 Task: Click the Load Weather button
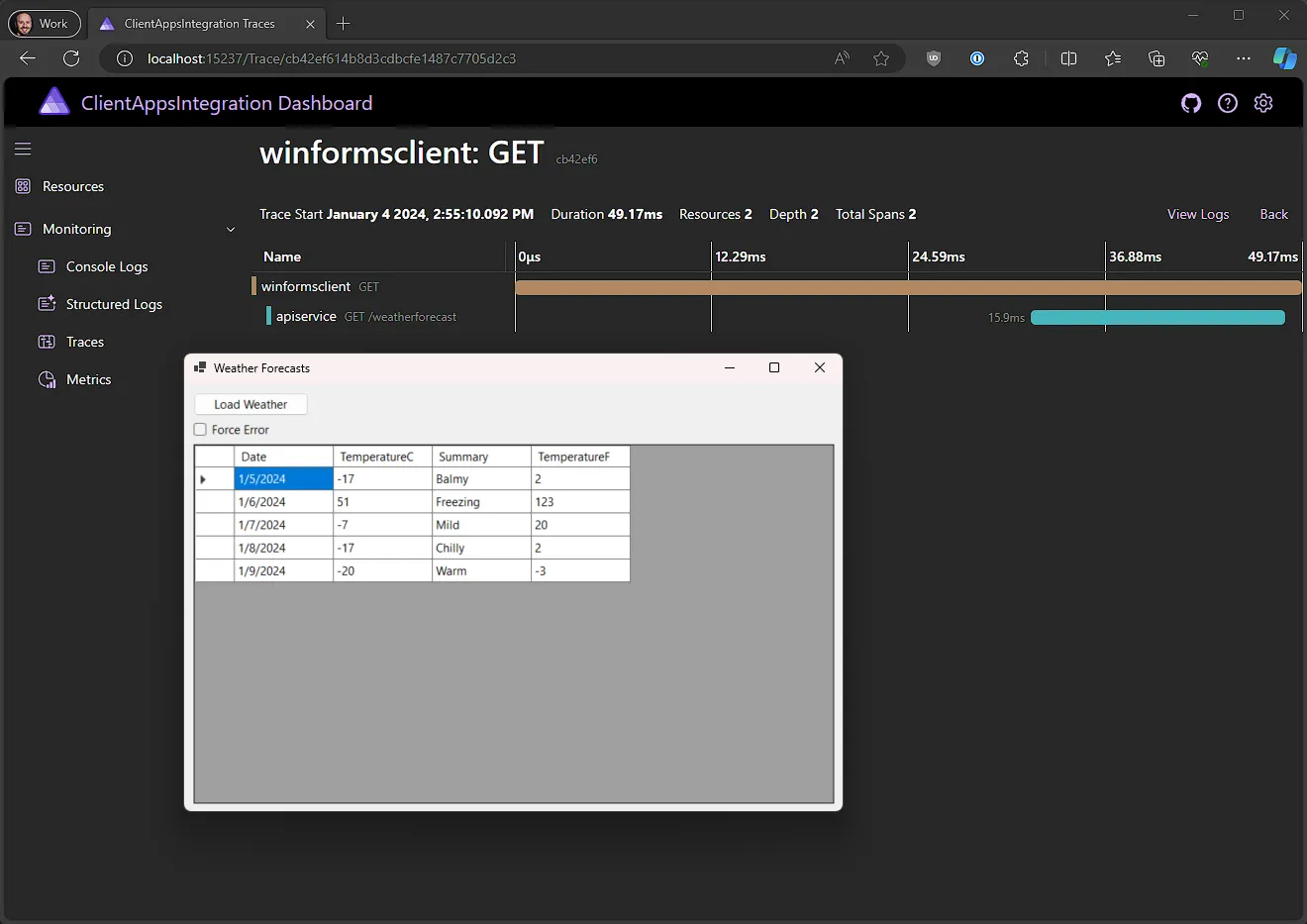(250, 404)
